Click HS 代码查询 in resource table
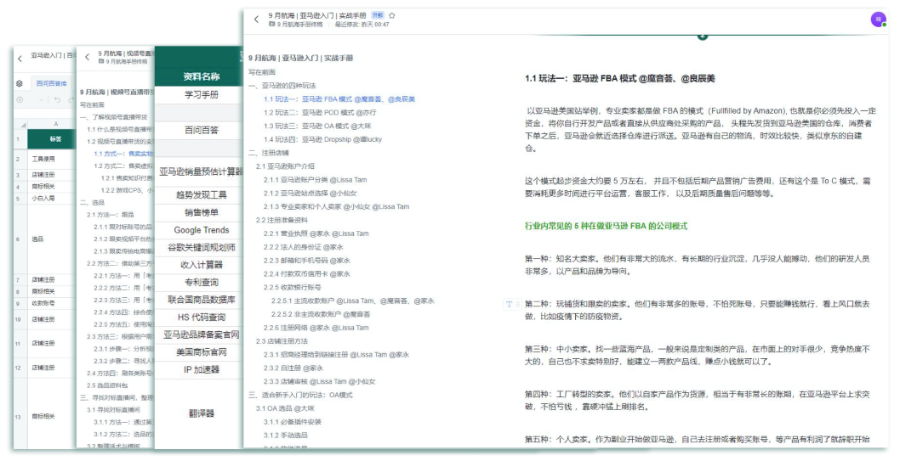Viewport: 900px width, 461px height. (x=201, y=317)
